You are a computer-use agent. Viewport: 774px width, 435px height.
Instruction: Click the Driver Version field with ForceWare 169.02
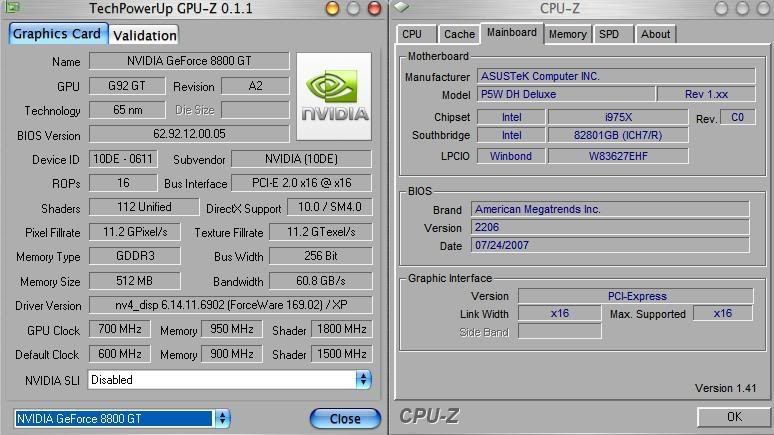coord(231,305)
